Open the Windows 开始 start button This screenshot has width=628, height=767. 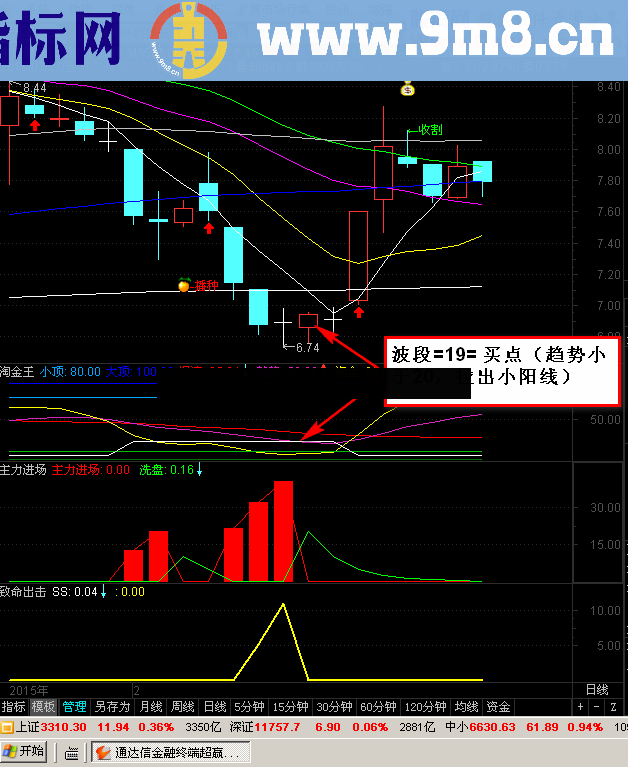[24, 751]
